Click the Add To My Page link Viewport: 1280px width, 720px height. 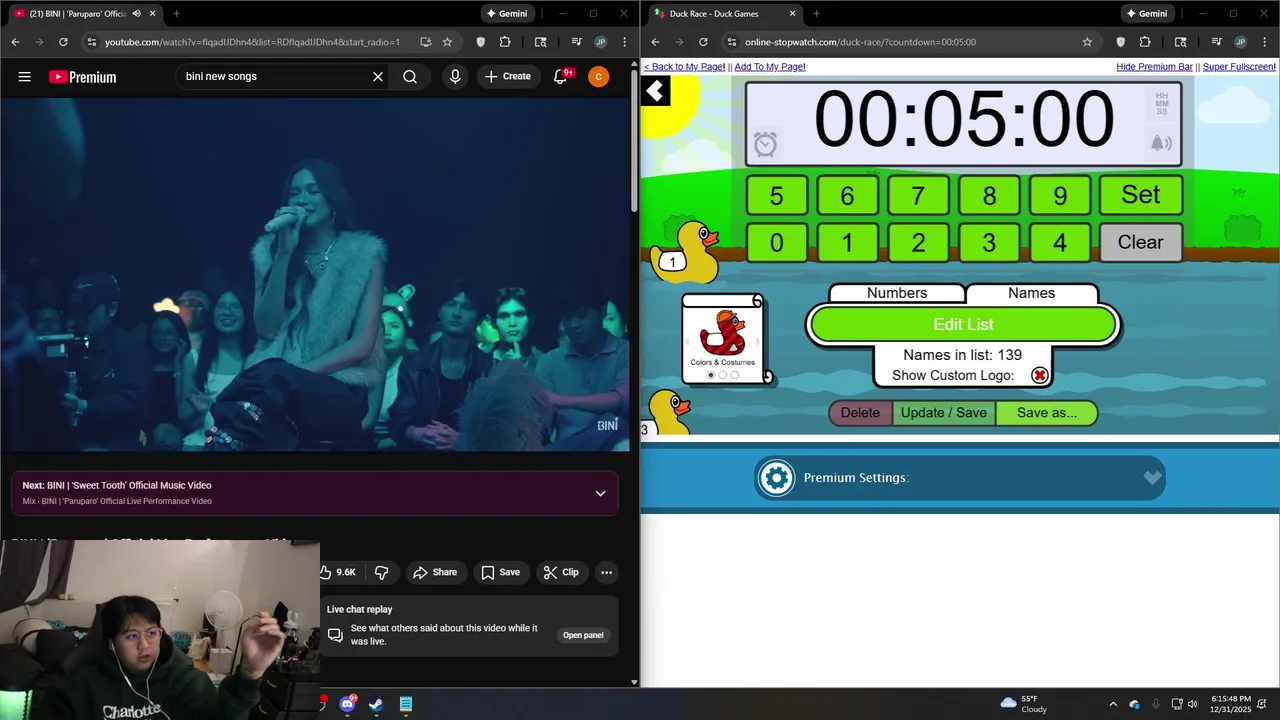tap(770, 67)
